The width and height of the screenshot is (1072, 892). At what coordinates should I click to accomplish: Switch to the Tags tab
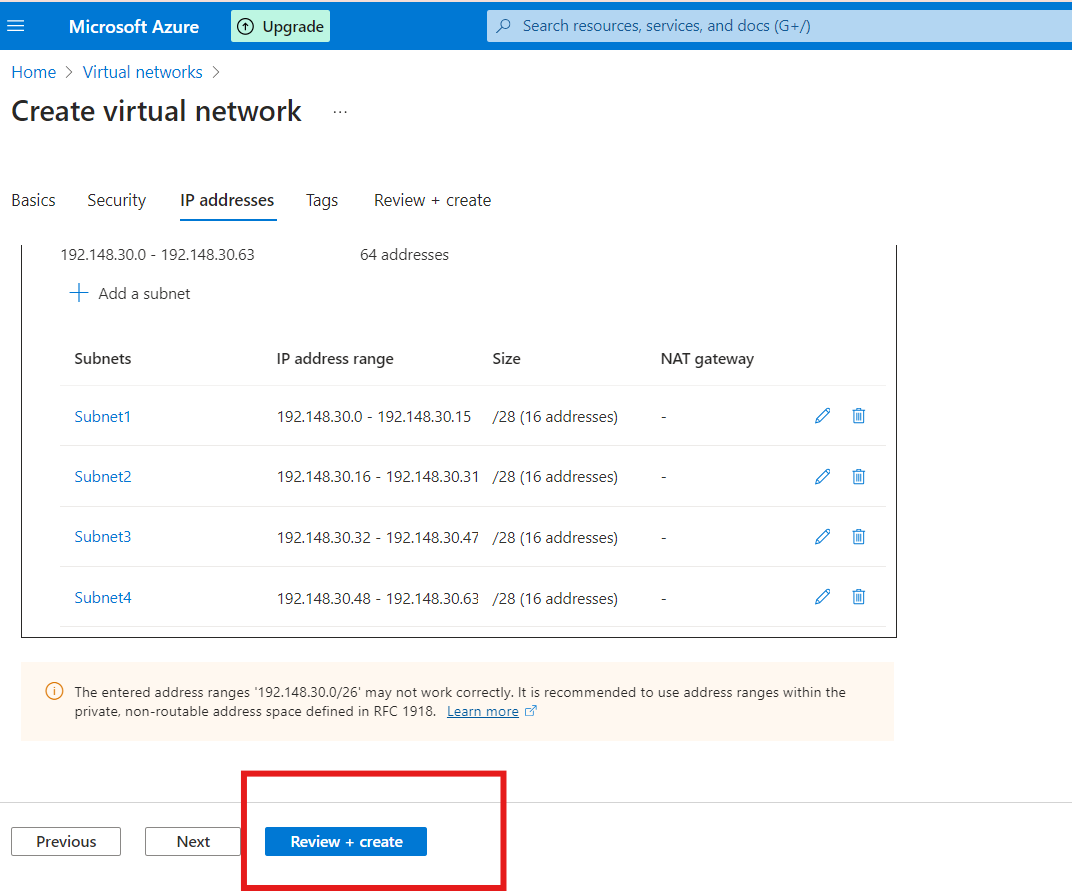click(x=322, y=200)
